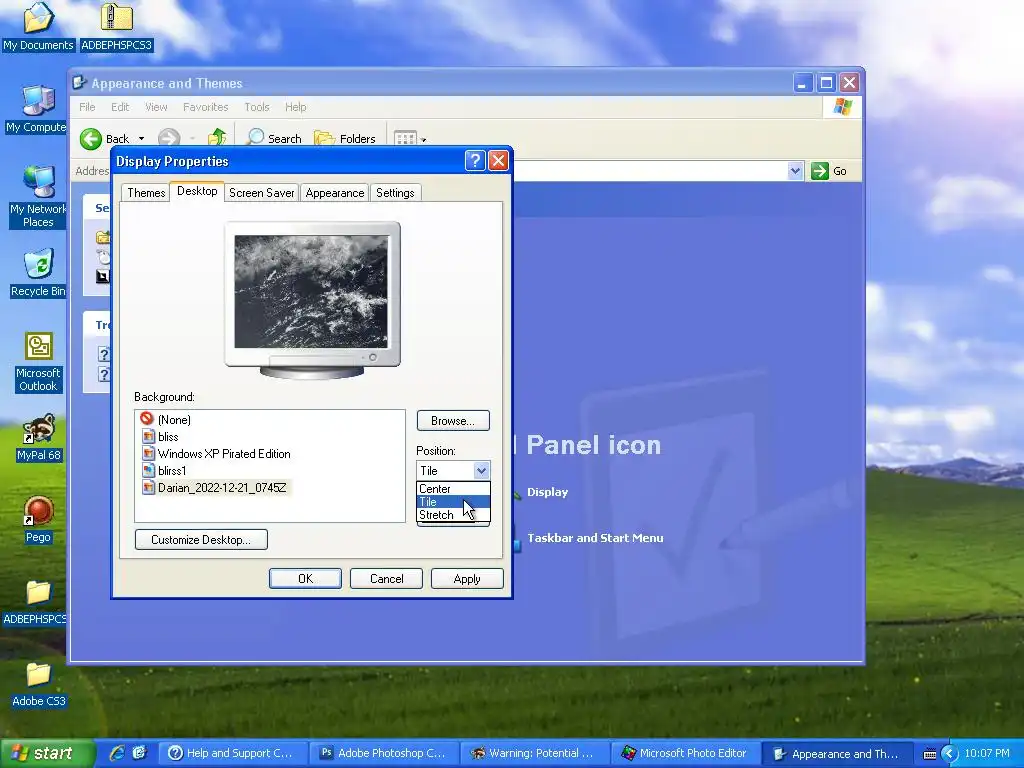The height and width of the screenshot is (768, 1024).
Task: Select My Computer desktop icon
Action: click(36, 108)
